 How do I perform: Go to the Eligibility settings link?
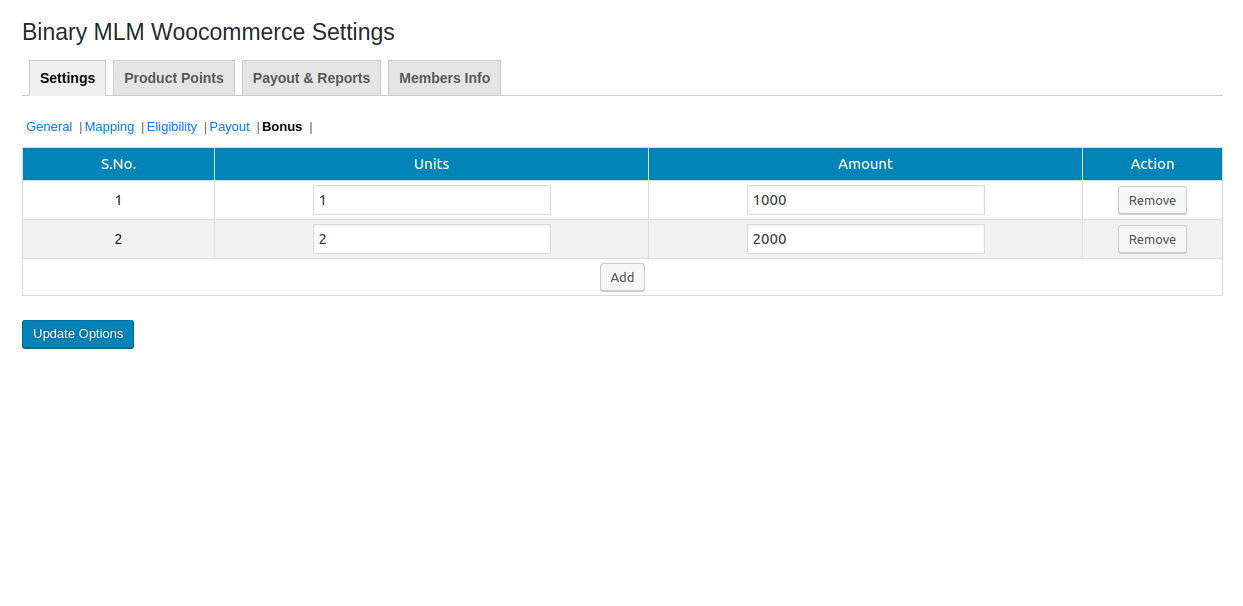(x=172, y=127)
